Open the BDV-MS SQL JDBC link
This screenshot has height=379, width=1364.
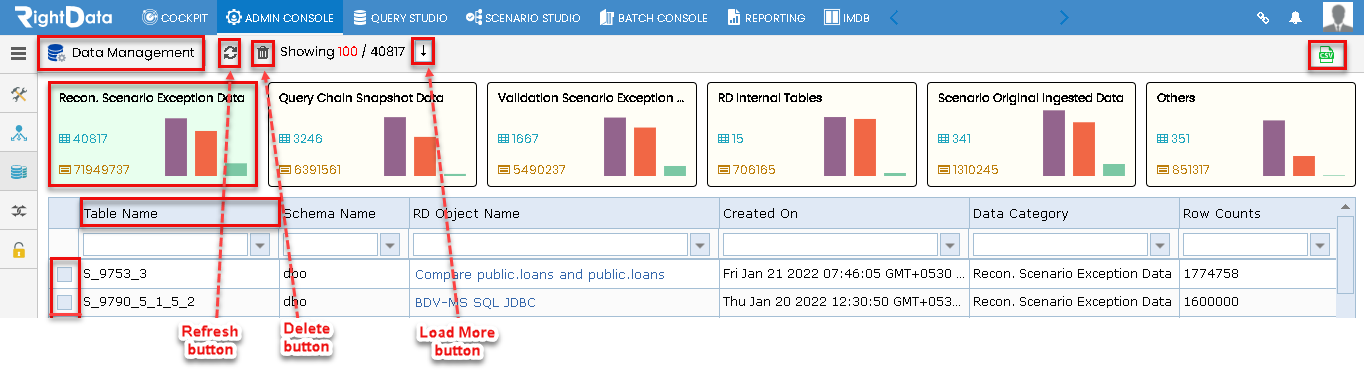[475, 301]
